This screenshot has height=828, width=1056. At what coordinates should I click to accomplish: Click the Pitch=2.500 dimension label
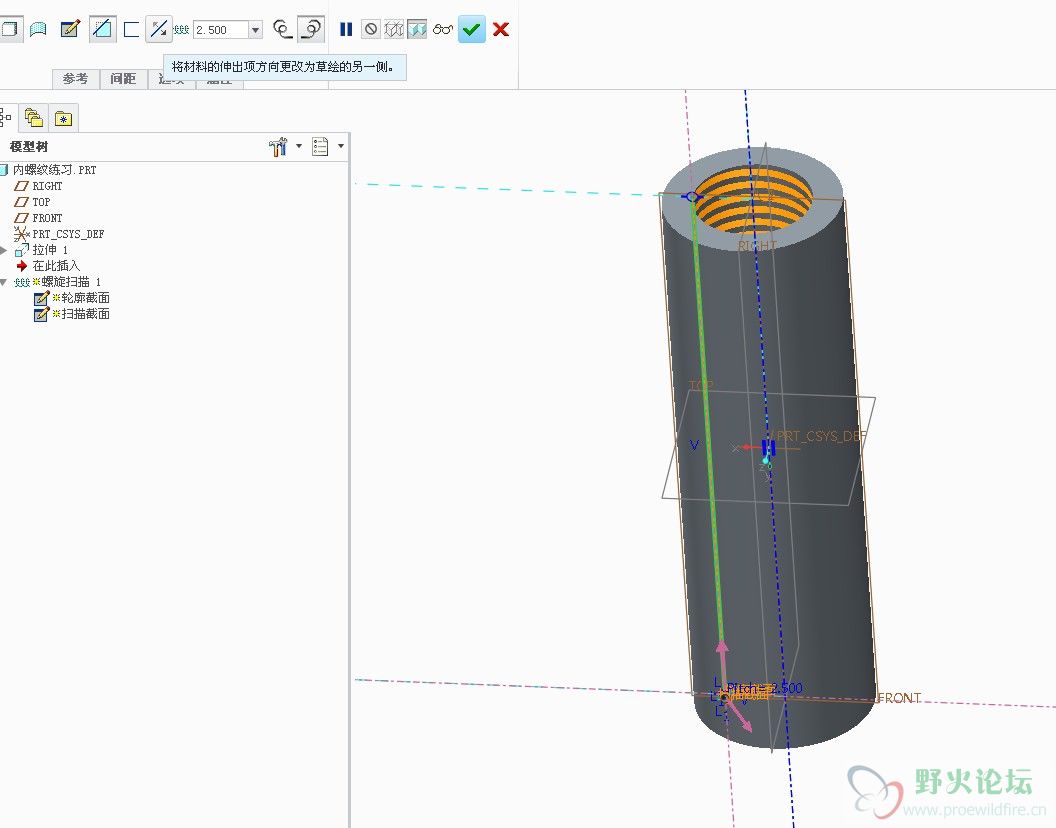click(x=764, y=688)
